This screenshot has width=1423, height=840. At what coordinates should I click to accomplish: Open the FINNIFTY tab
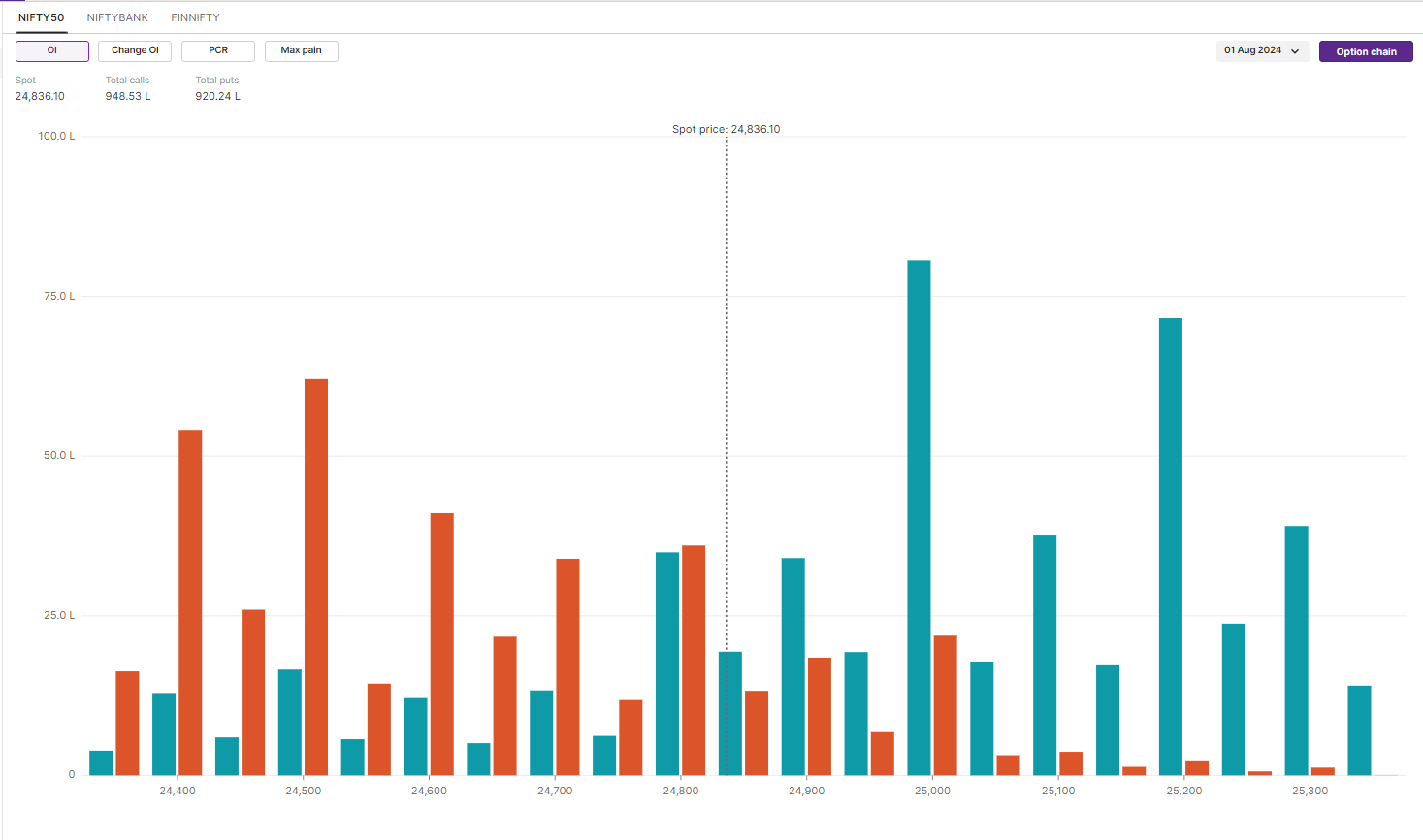coord(195,17)
